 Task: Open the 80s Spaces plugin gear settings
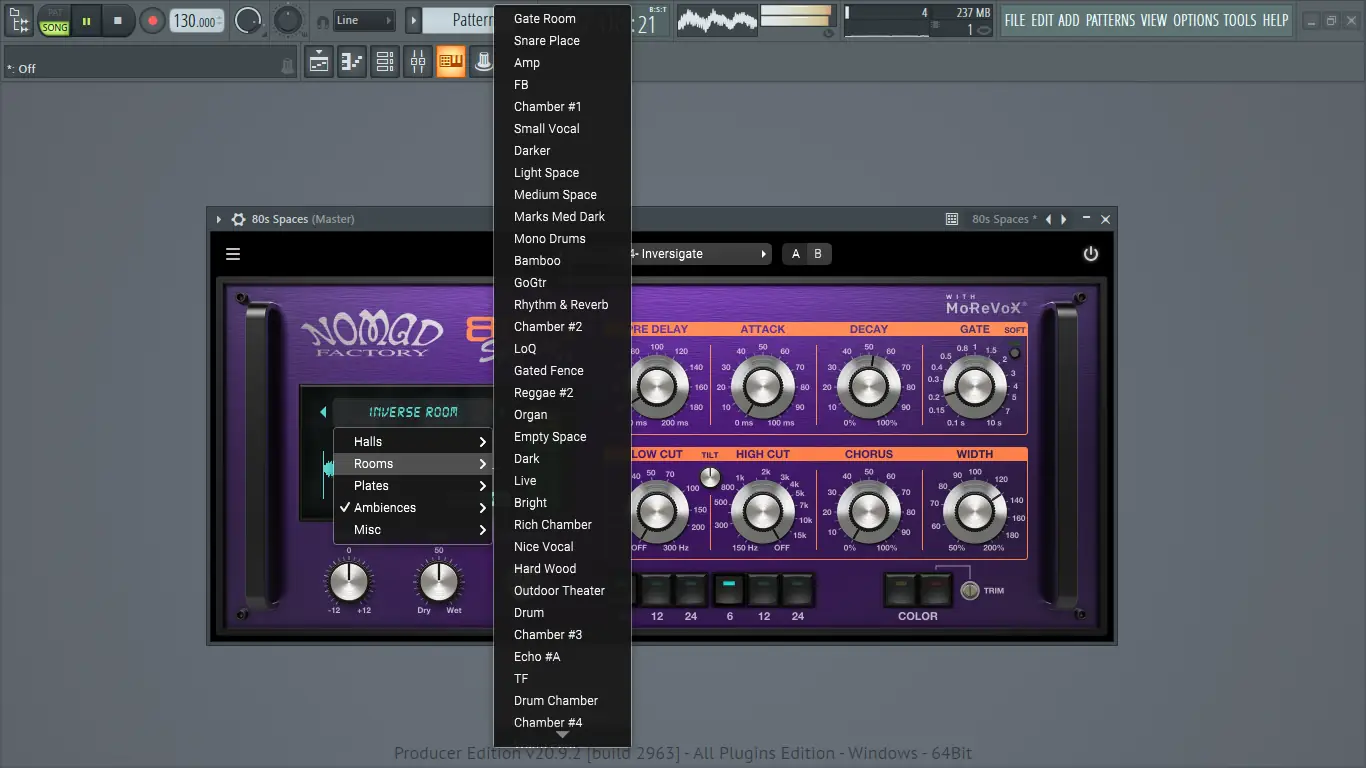pos(238,219)
